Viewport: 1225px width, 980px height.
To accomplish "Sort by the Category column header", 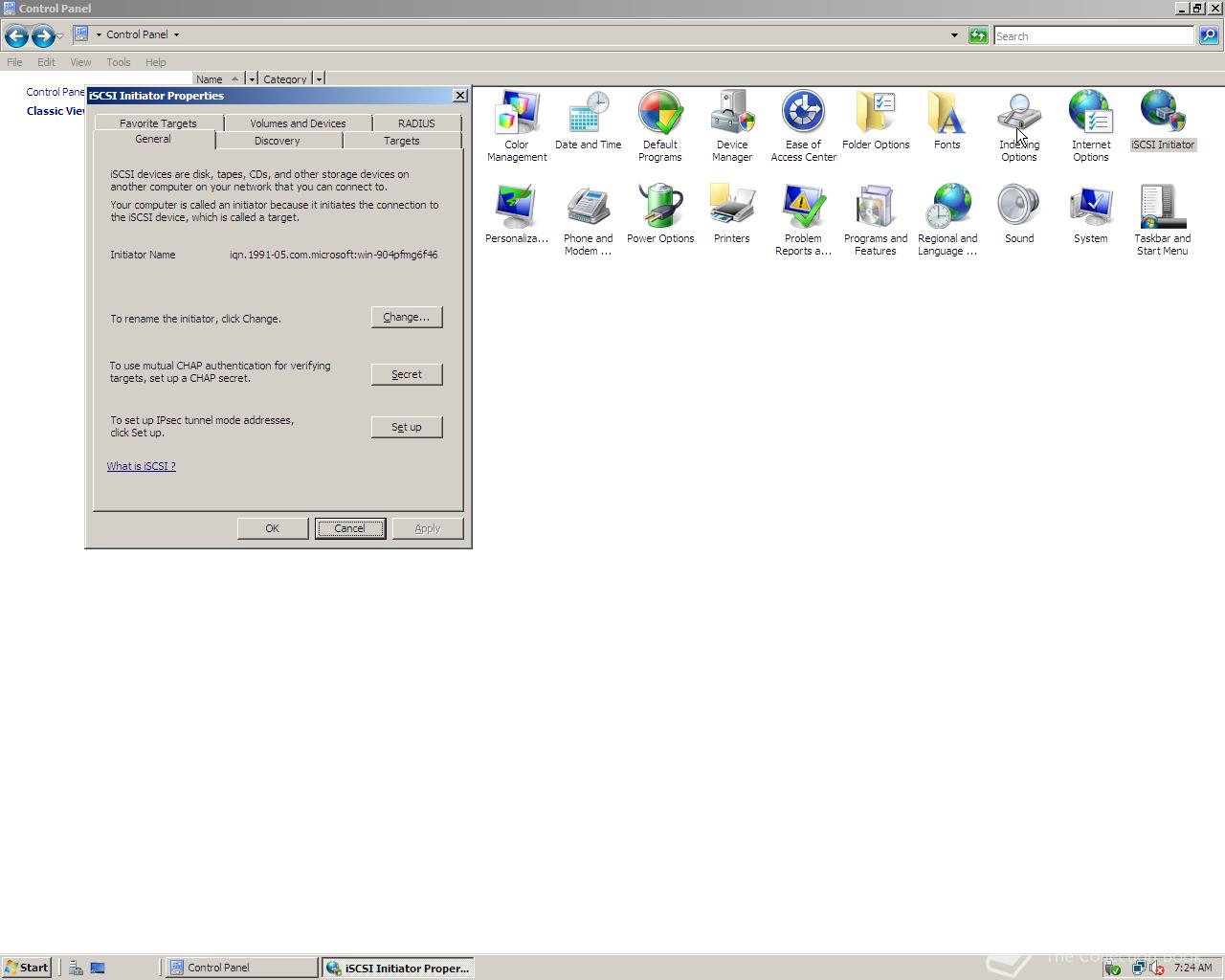I will click(x=285, y=79).
